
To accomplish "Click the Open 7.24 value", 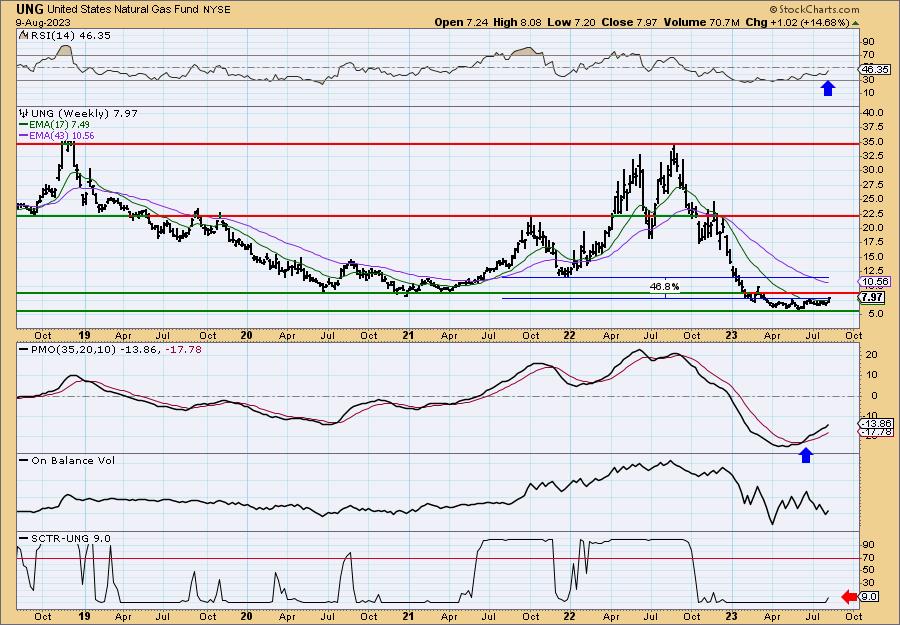I will (x=460, y=22).
